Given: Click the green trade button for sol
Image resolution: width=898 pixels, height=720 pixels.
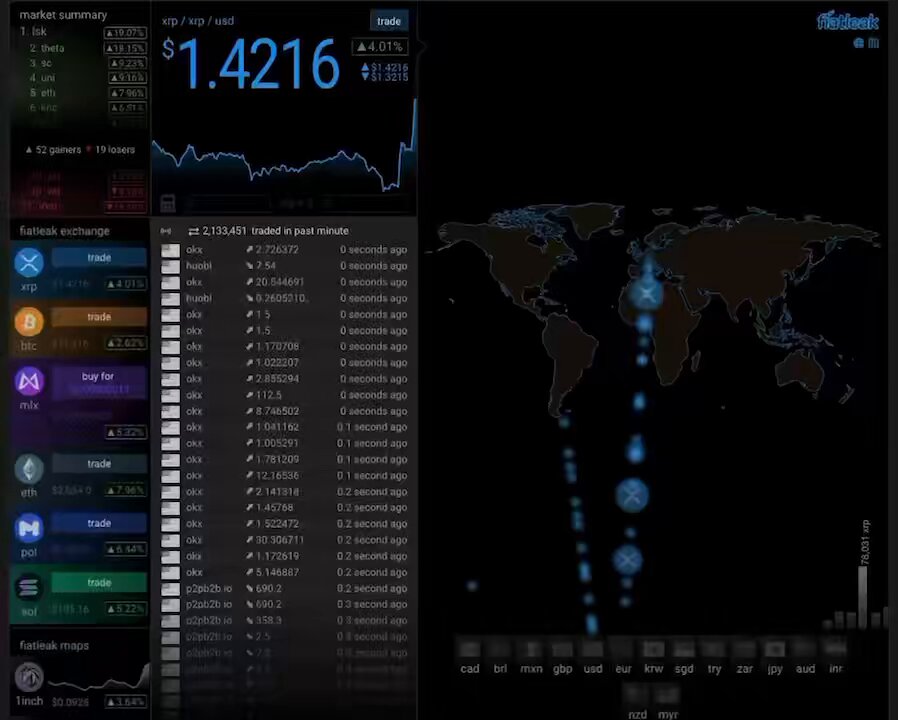Looking at the screenshot, I should coord(99,583).
